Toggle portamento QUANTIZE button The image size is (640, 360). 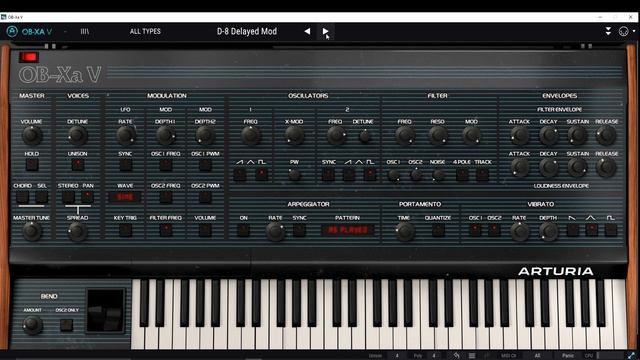(438, 230)
